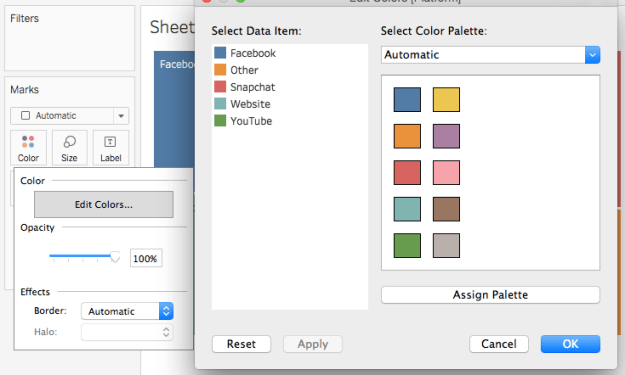Open the disabled Halo dropdown

point(127,332)
